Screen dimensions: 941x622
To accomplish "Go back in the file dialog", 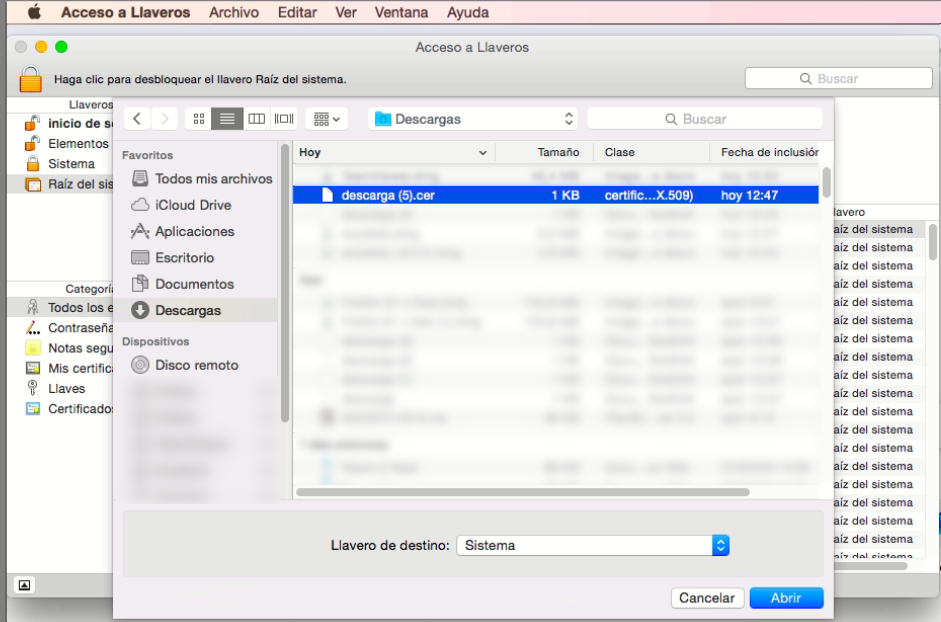I will click(x=137, y=119).
